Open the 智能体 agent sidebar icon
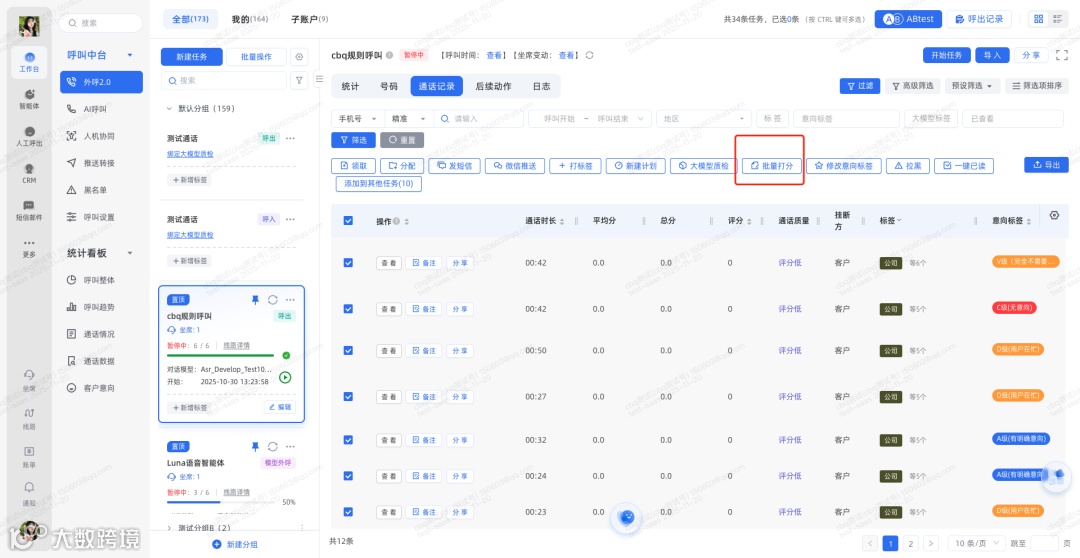This screenshot has width=1080, height=558. click(29, 99)
